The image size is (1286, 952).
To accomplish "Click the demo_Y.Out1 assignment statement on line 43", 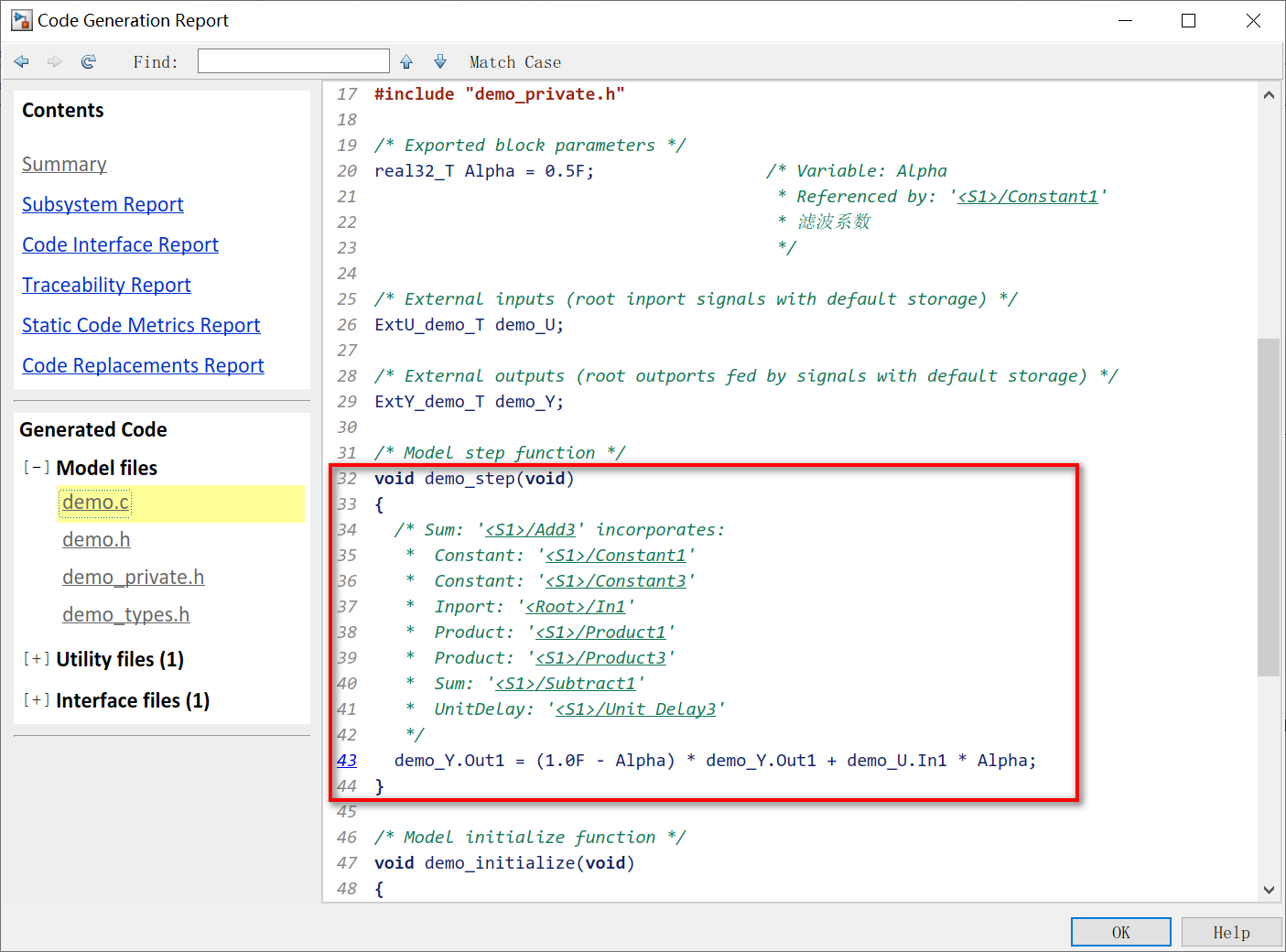I will pyautogui.click(x=715, y=761).
